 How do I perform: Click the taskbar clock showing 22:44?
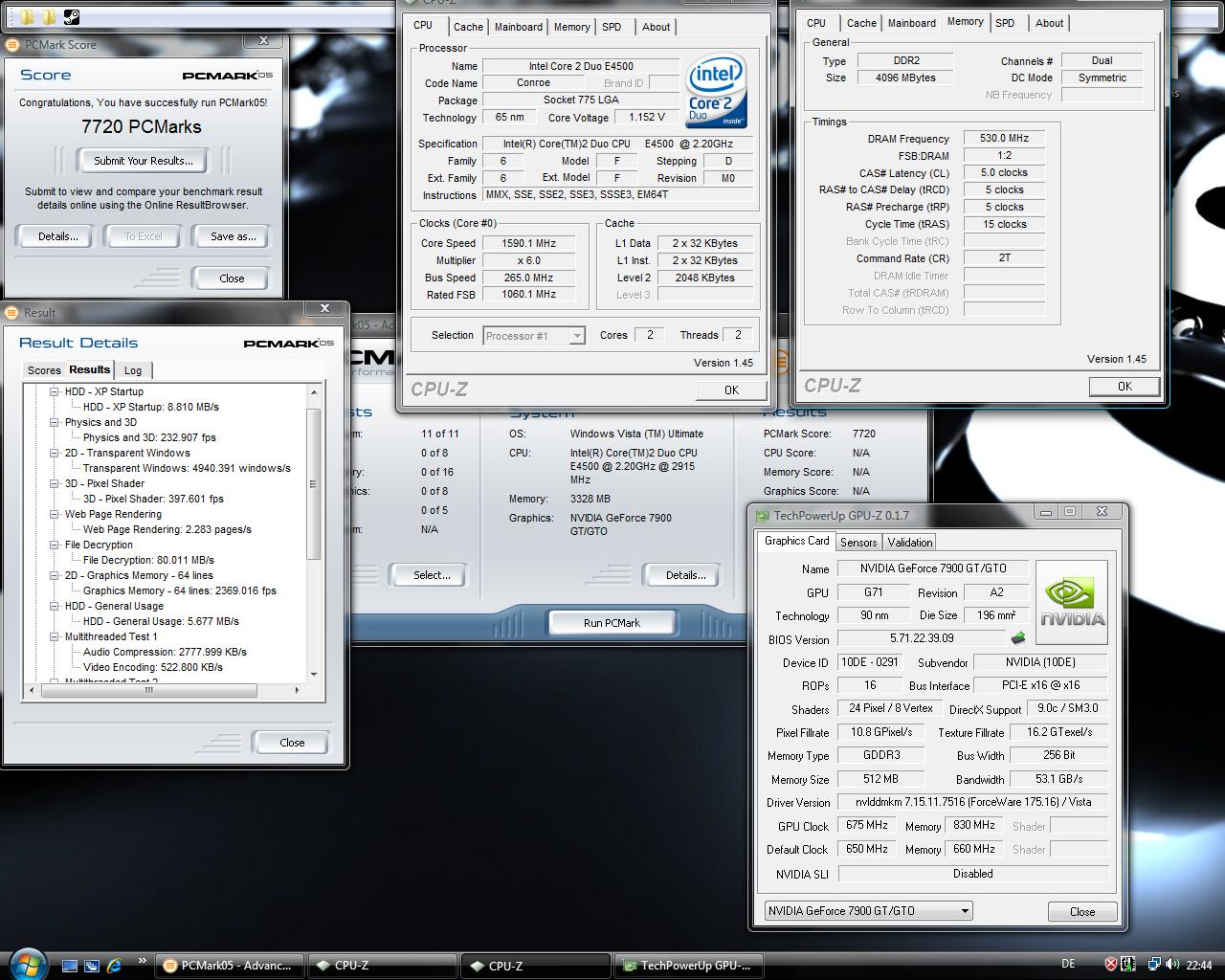pyautogui.click(x=1199, y=965)
